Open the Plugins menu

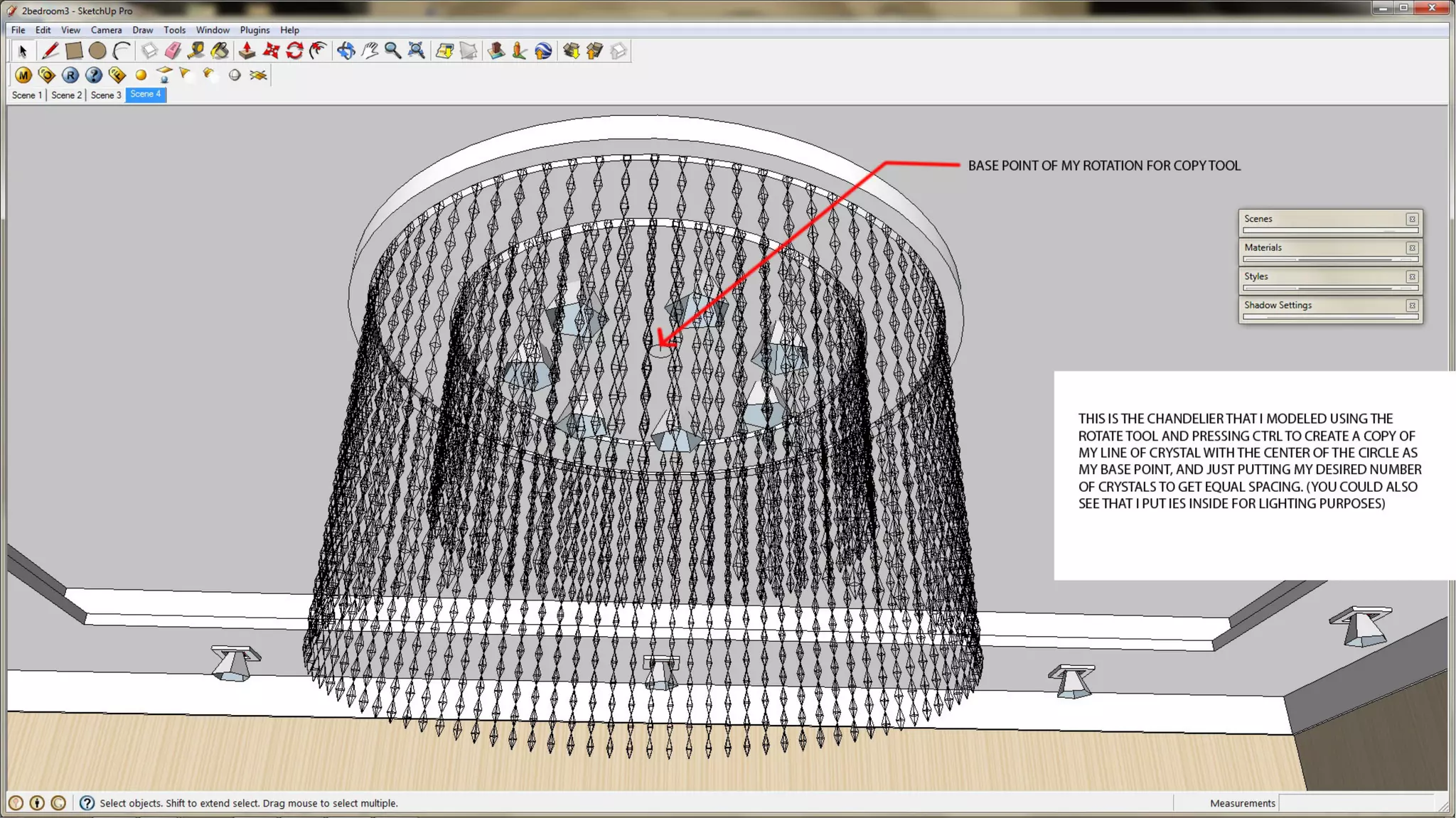point(255,30)
